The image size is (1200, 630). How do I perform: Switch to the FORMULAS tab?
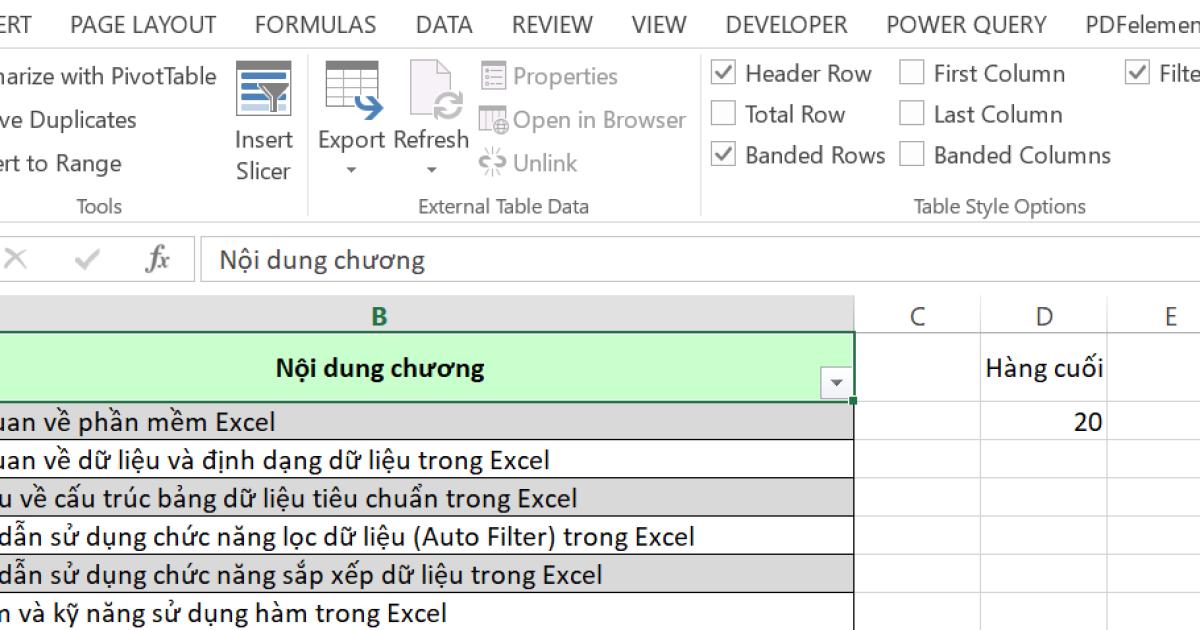tap(314, 24)
